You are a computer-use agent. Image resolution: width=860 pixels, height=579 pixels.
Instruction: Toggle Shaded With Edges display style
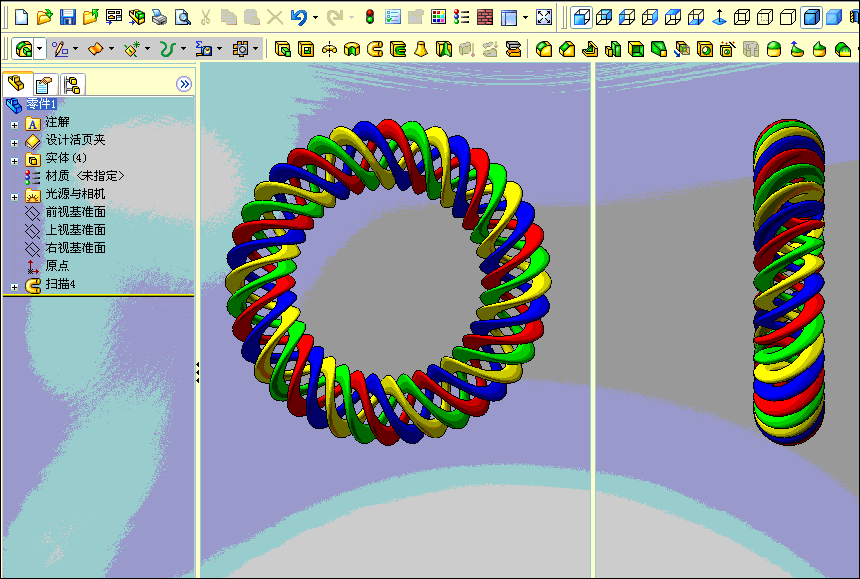click(811, 17)
